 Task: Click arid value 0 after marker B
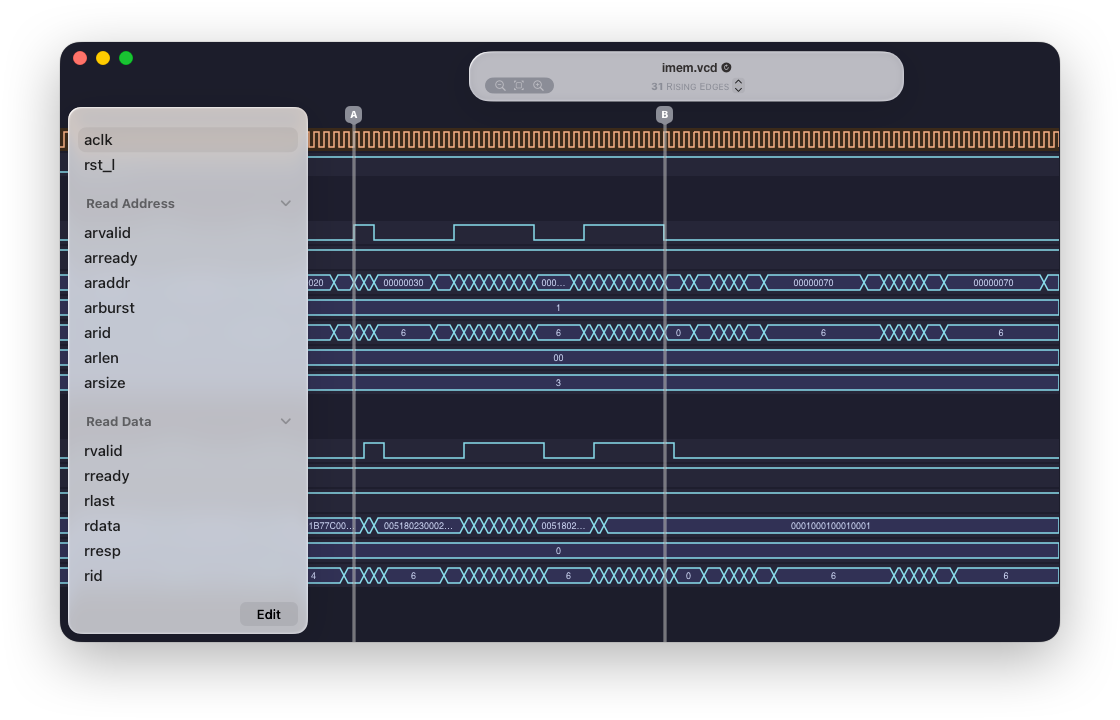[678, 333]
